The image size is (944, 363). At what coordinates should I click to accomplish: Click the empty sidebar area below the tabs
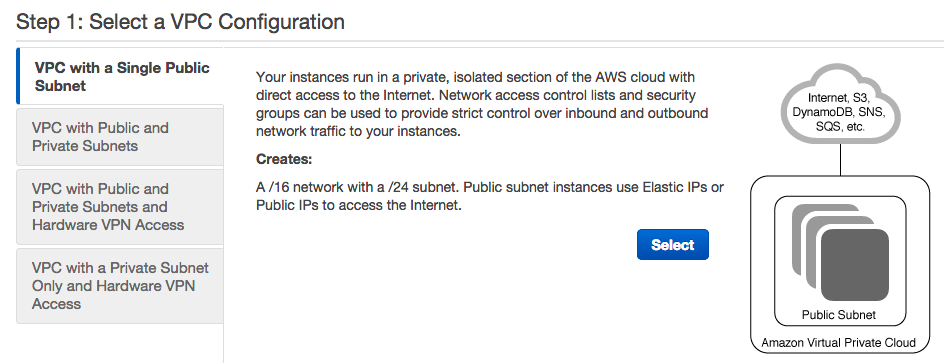coord(119,343)
